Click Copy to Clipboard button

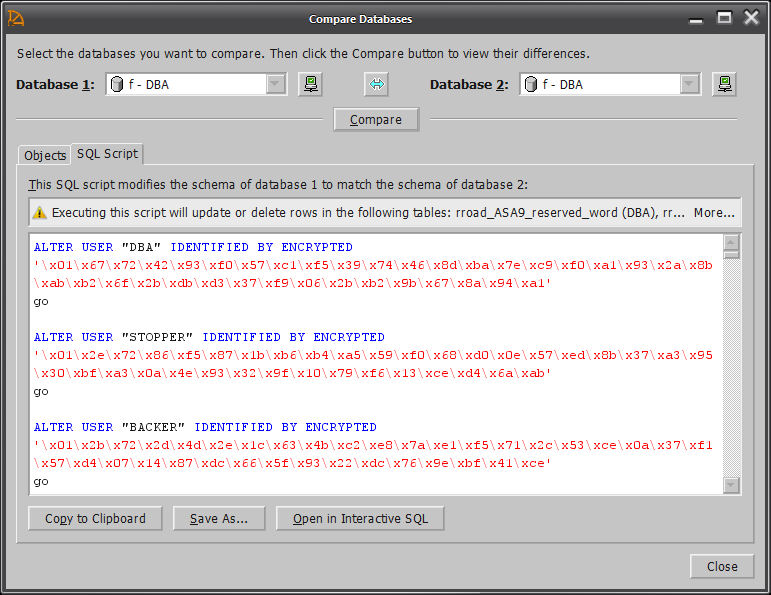pos(95,519)
